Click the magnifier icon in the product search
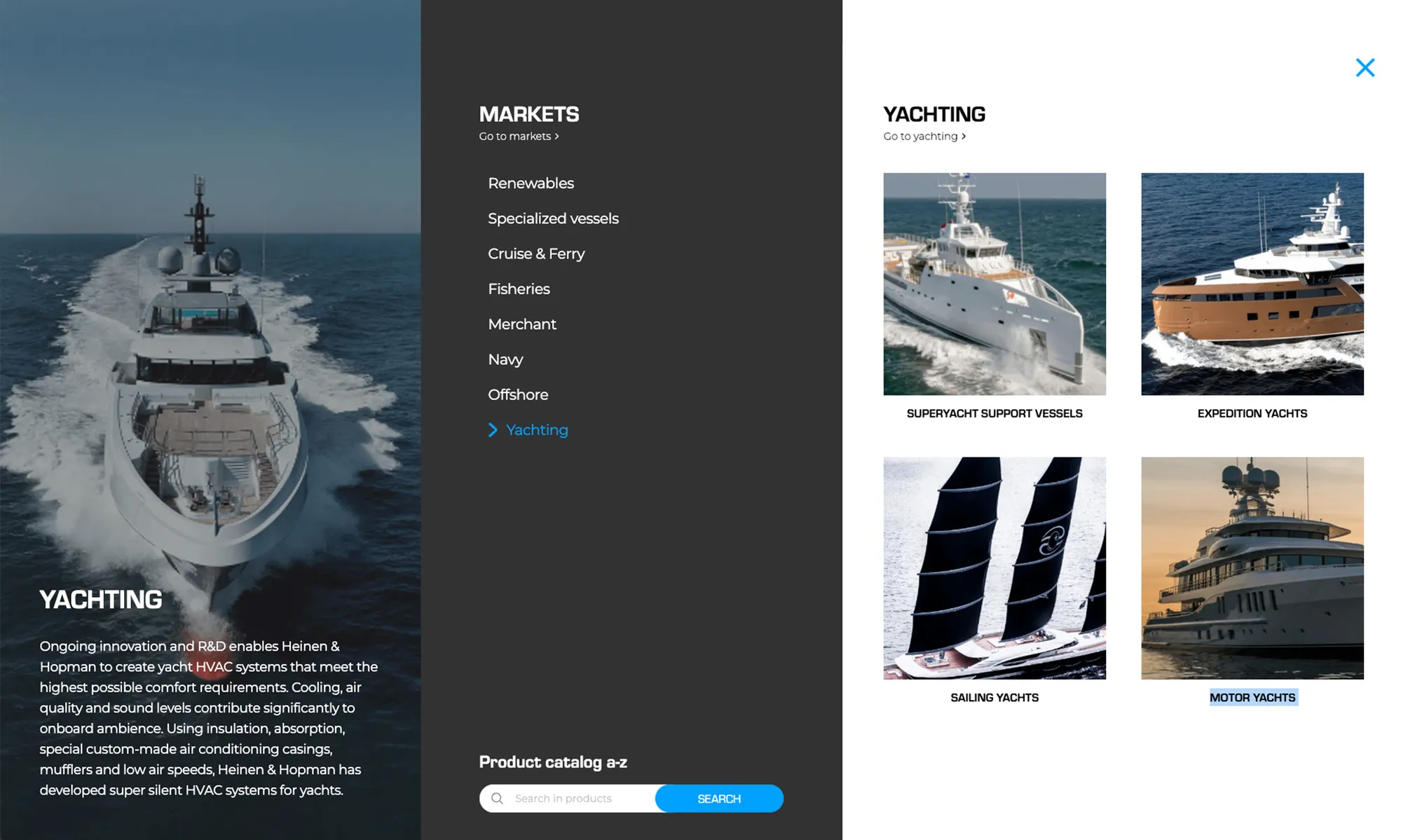This screenshot has height=840, width=1401. (x=497, y=799)
